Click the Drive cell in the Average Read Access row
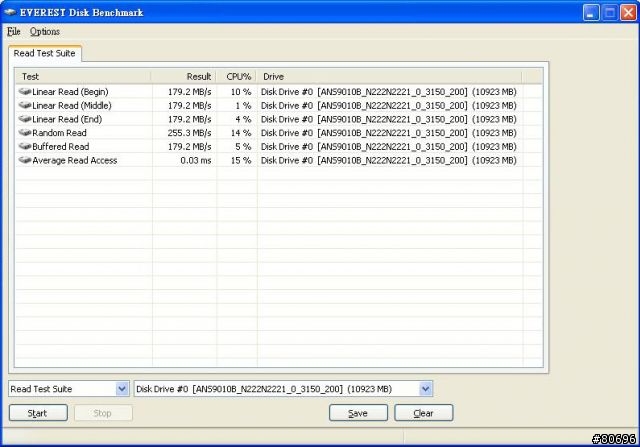Screen dimensions: 640x447 [389, 160]
